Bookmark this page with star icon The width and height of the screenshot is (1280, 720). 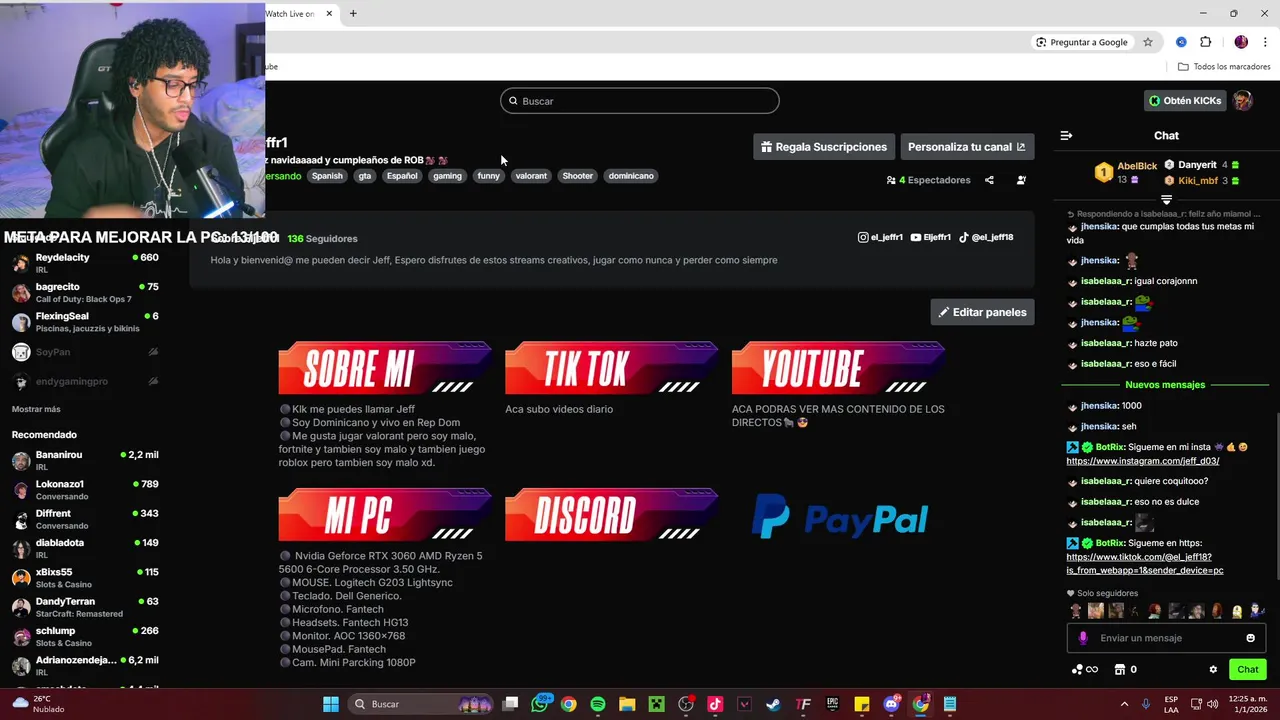coord(1148,42)
